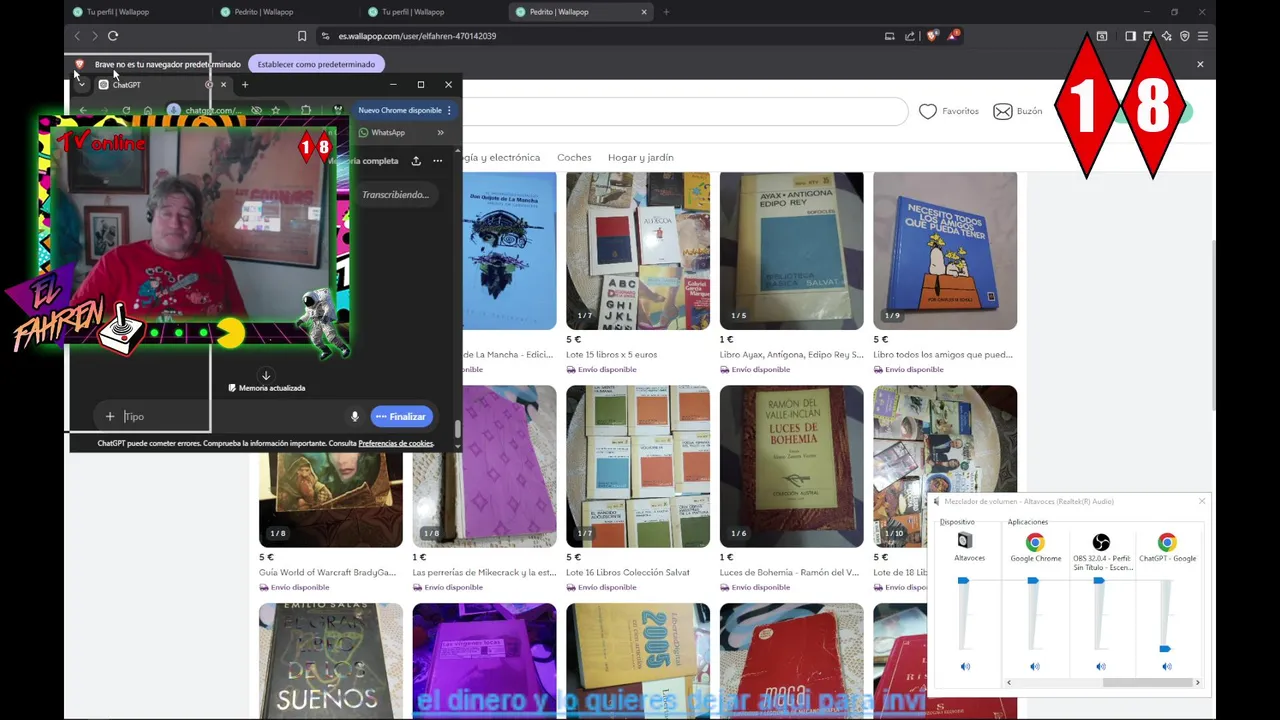Click the plus attach icon in ChatGPT
Image resolution: width=1280 pixels, height=720 pixels.
[x=110, y=416]
